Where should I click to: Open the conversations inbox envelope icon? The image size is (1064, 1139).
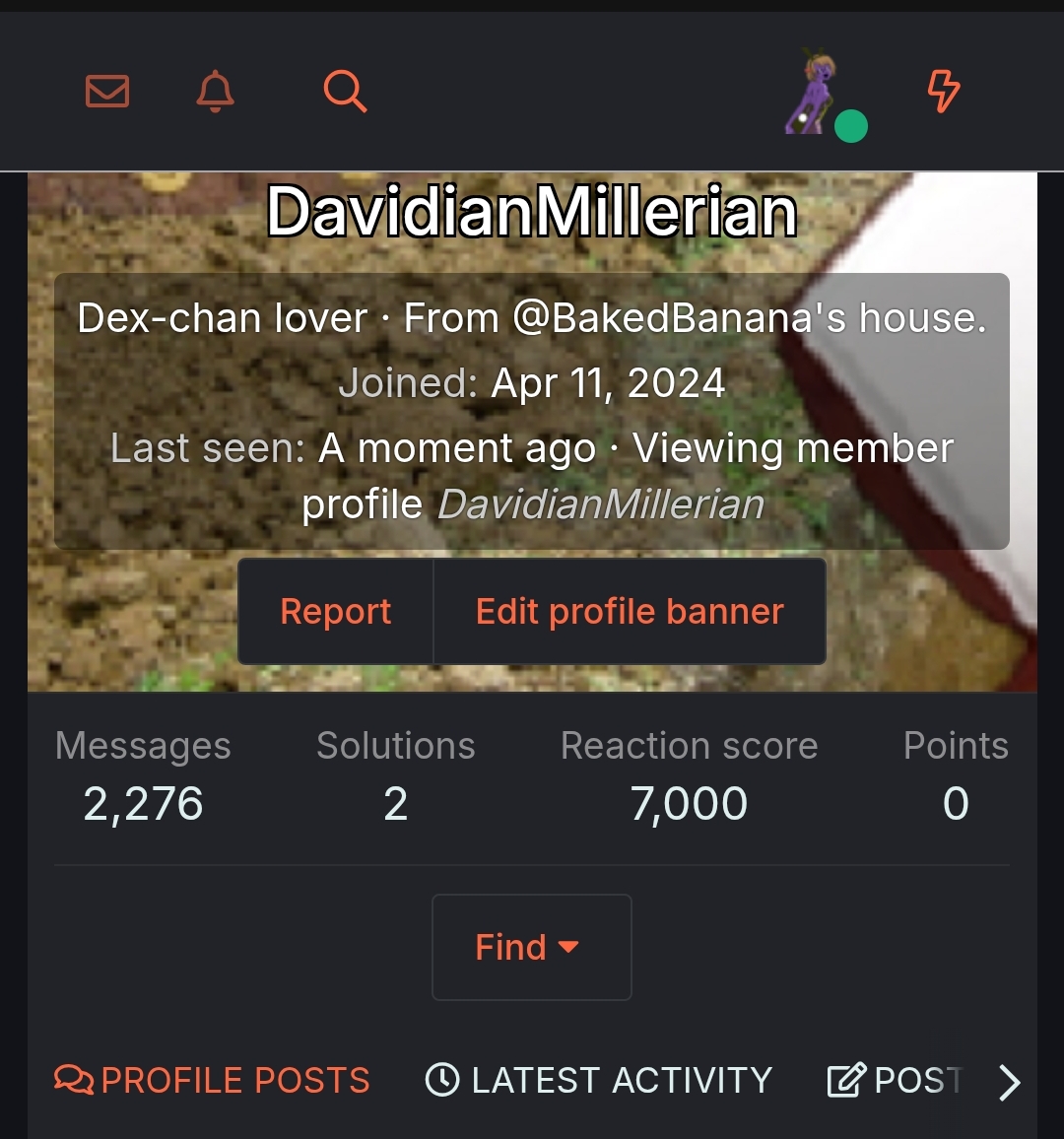tap(107, 92)
